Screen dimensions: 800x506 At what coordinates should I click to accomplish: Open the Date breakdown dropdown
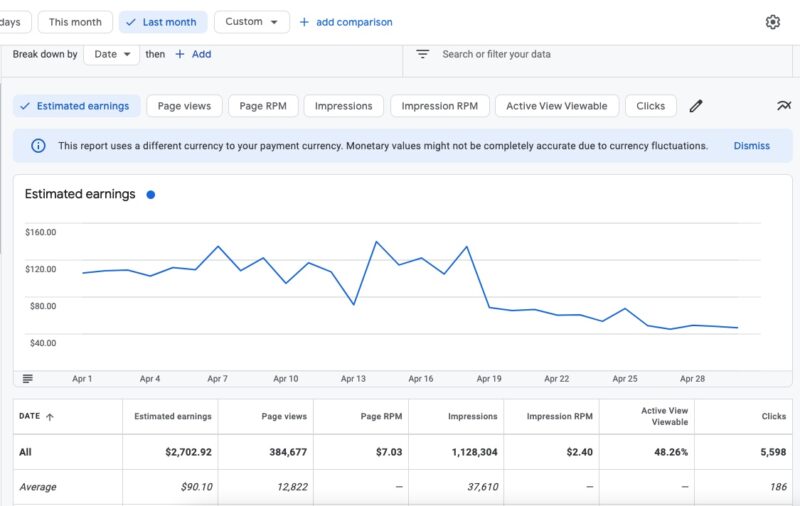click(111, 55)
